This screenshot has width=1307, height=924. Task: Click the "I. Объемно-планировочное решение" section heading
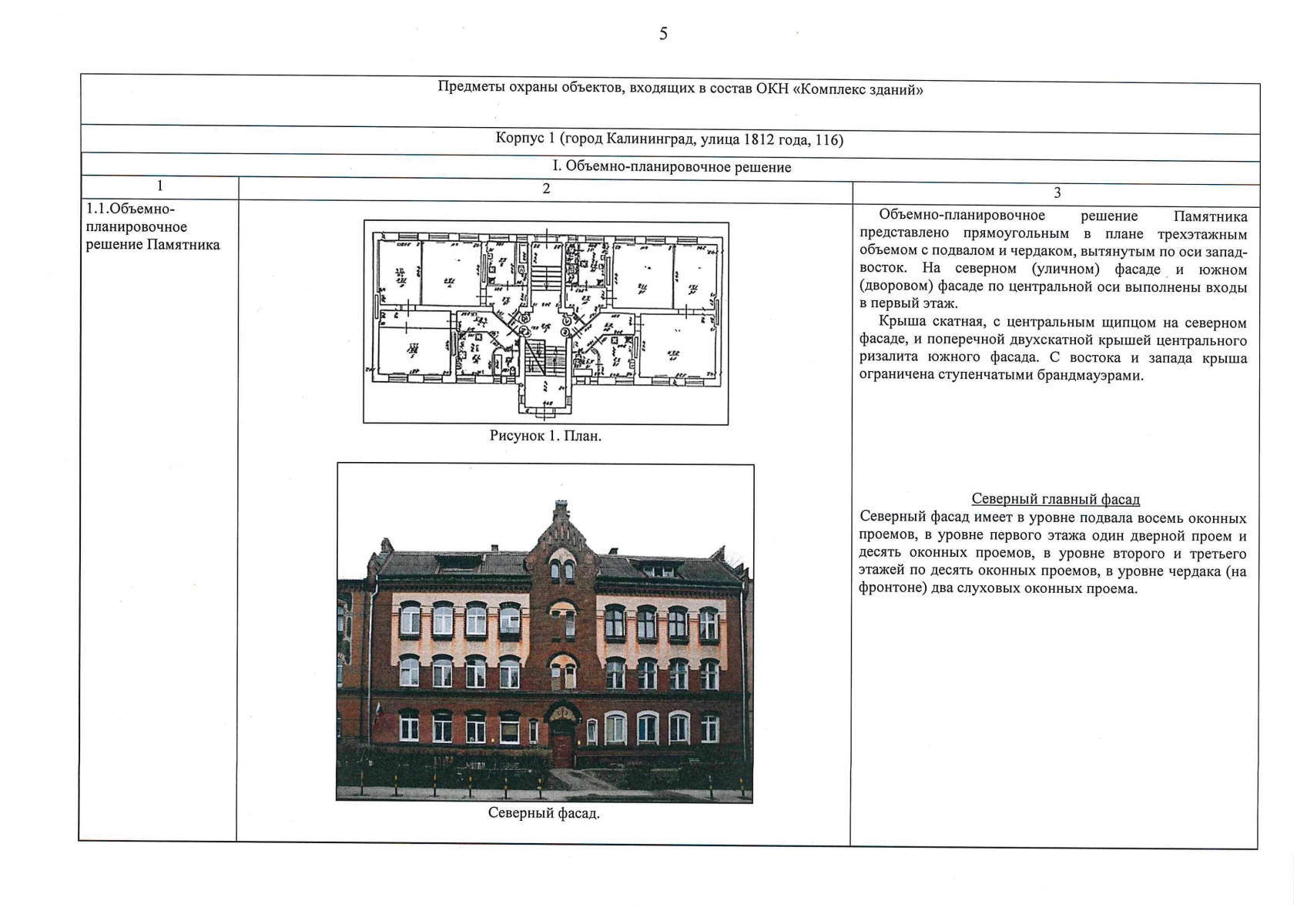pyautogui.click(x=671, y=167)
